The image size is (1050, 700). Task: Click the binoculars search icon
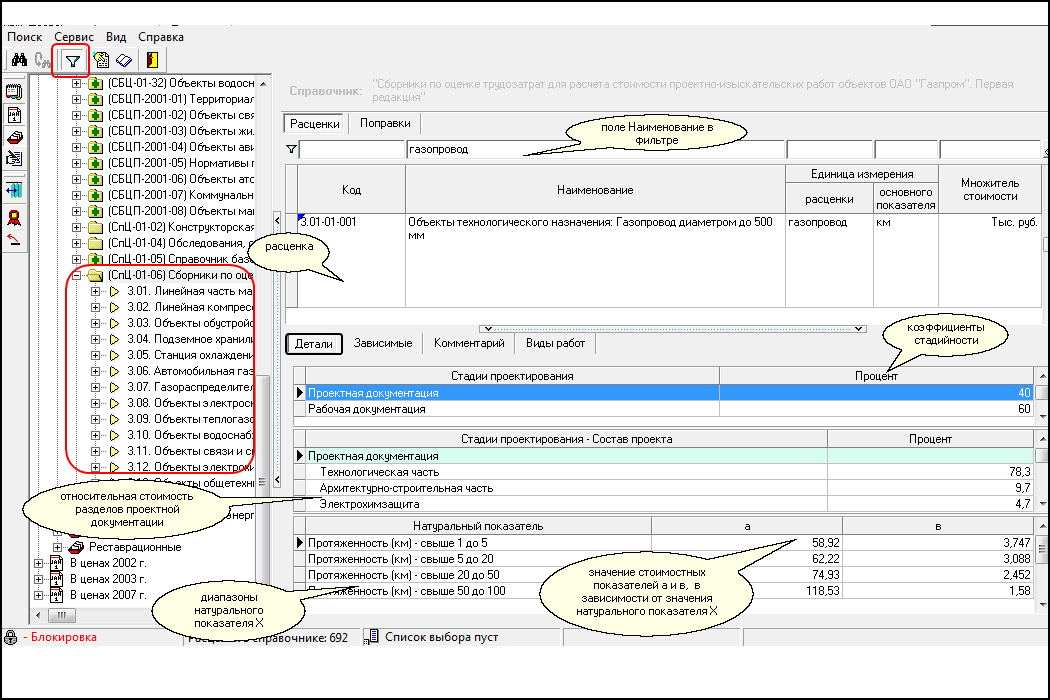[x=18, y=60]
